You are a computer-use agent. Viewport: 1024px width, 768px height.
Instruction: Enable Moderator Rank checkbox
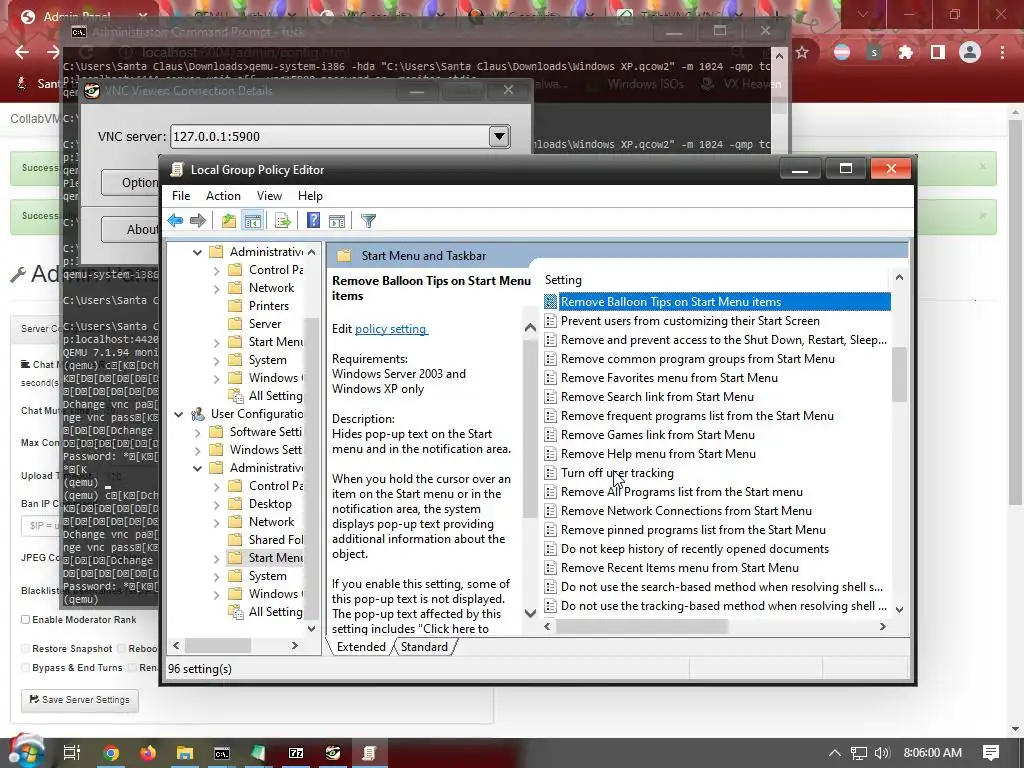tap(25, 619)
